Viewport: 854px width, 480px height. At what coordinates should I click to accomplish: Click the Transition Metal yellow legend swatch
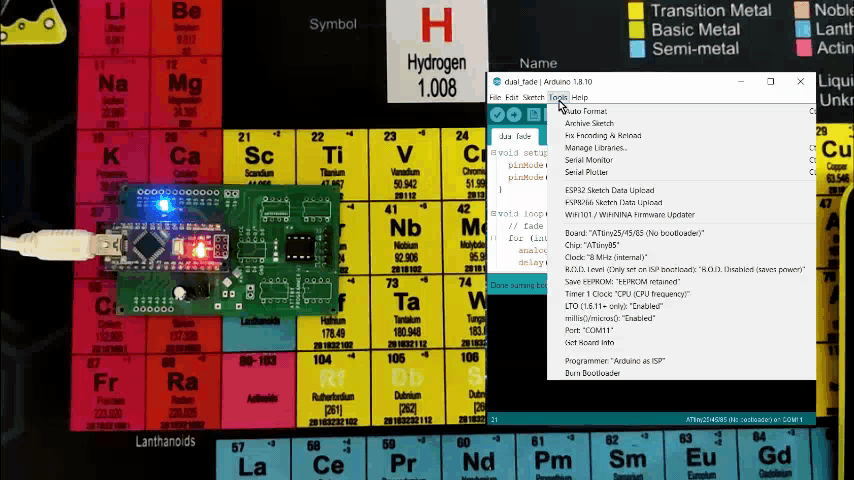(636, 11)
